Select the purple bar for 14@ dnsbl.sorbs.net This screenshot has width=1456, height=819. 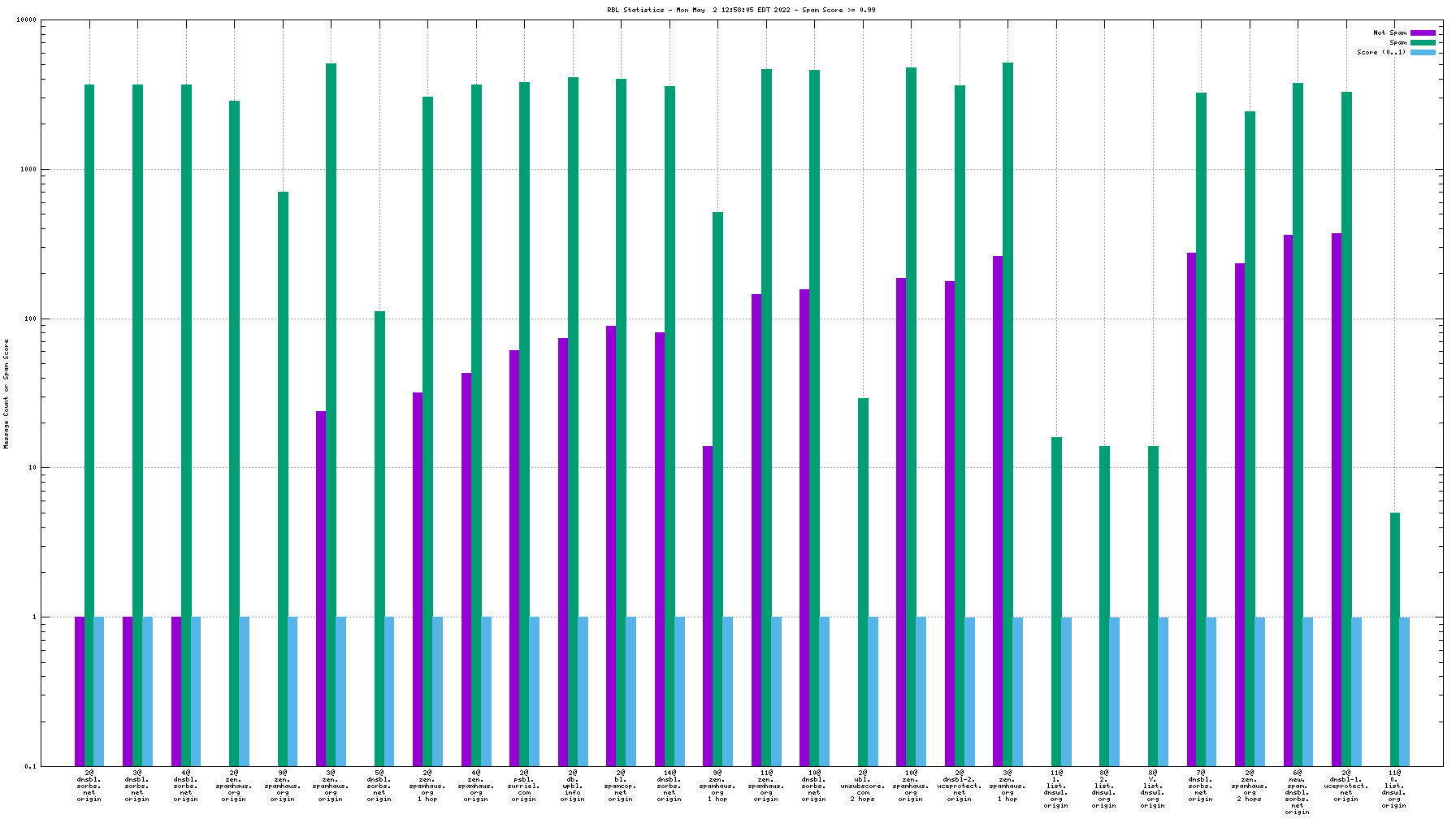pyautogui.click(x=660, y=548)
